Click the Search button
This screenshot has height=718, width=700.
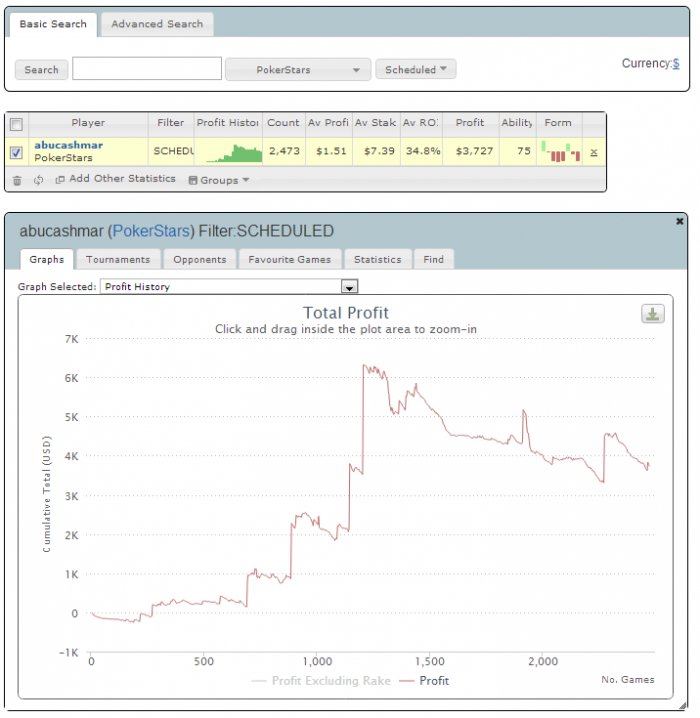(x=41, y=70)
